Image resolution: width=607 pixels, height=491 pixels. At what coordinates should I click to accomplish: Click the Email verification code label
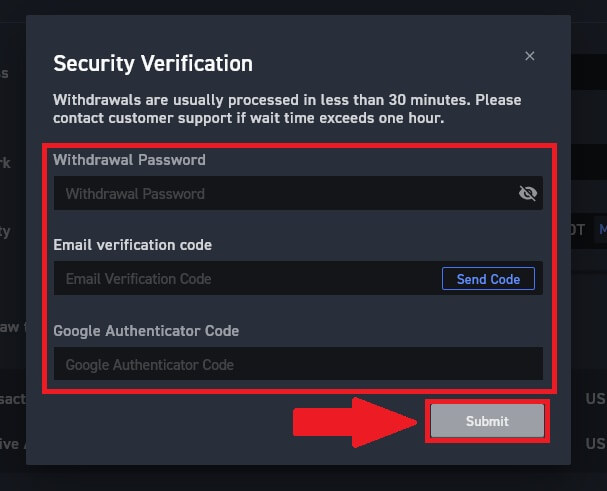pyautogui.click(x=132, y=245)
